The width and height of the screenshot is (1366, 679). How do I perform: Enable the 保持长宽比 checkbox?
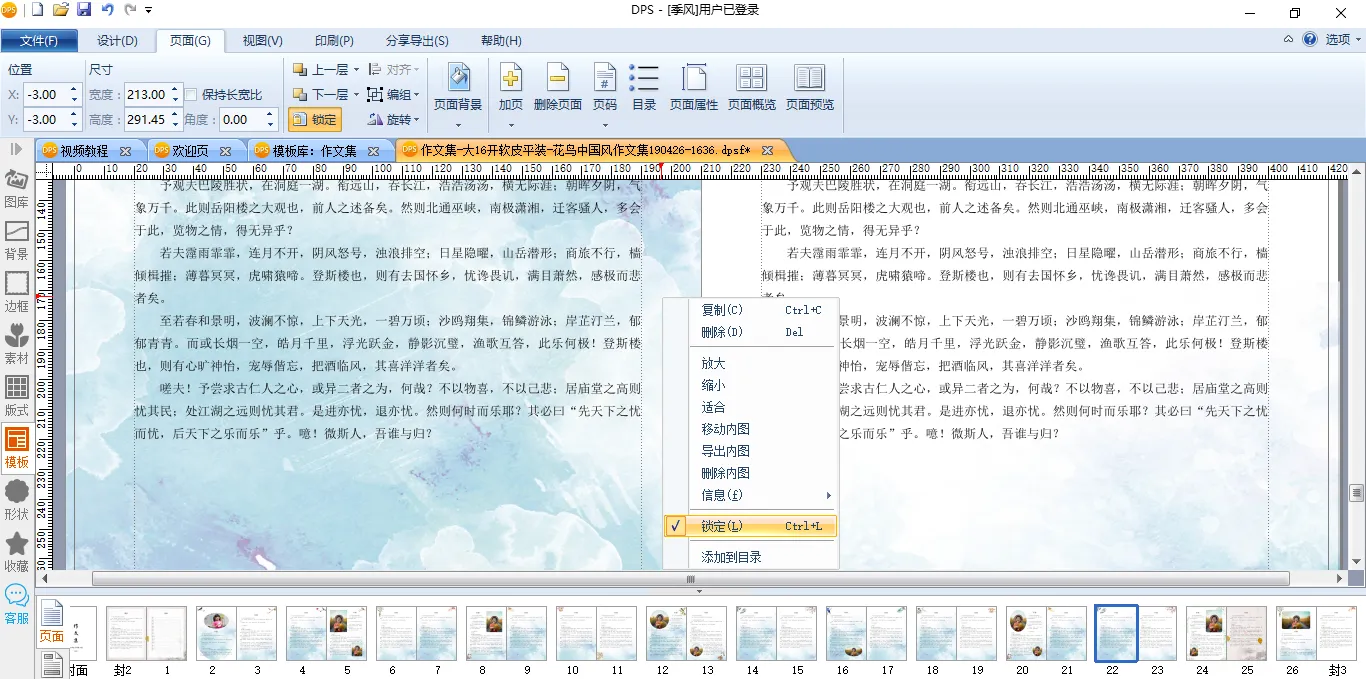point(191,95)
